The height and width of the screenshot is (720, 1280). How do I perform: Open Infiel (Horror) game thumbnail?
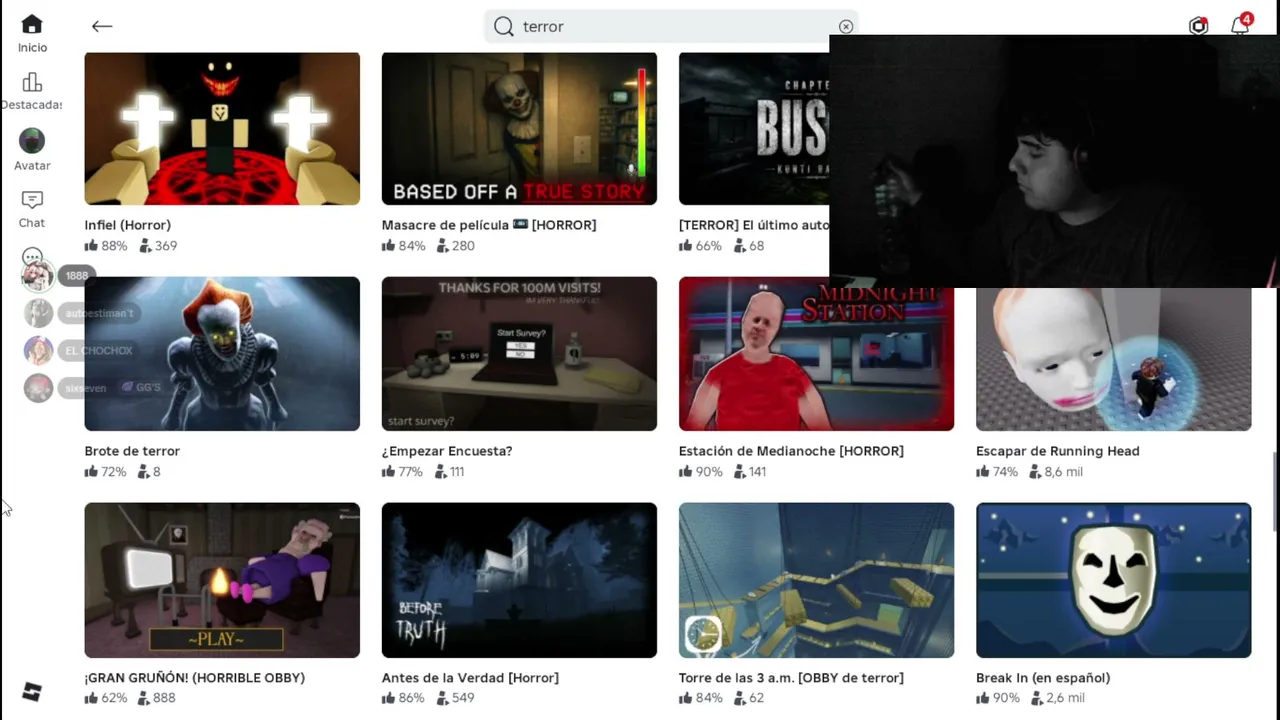pyautogui.click(x=222, y=129)
